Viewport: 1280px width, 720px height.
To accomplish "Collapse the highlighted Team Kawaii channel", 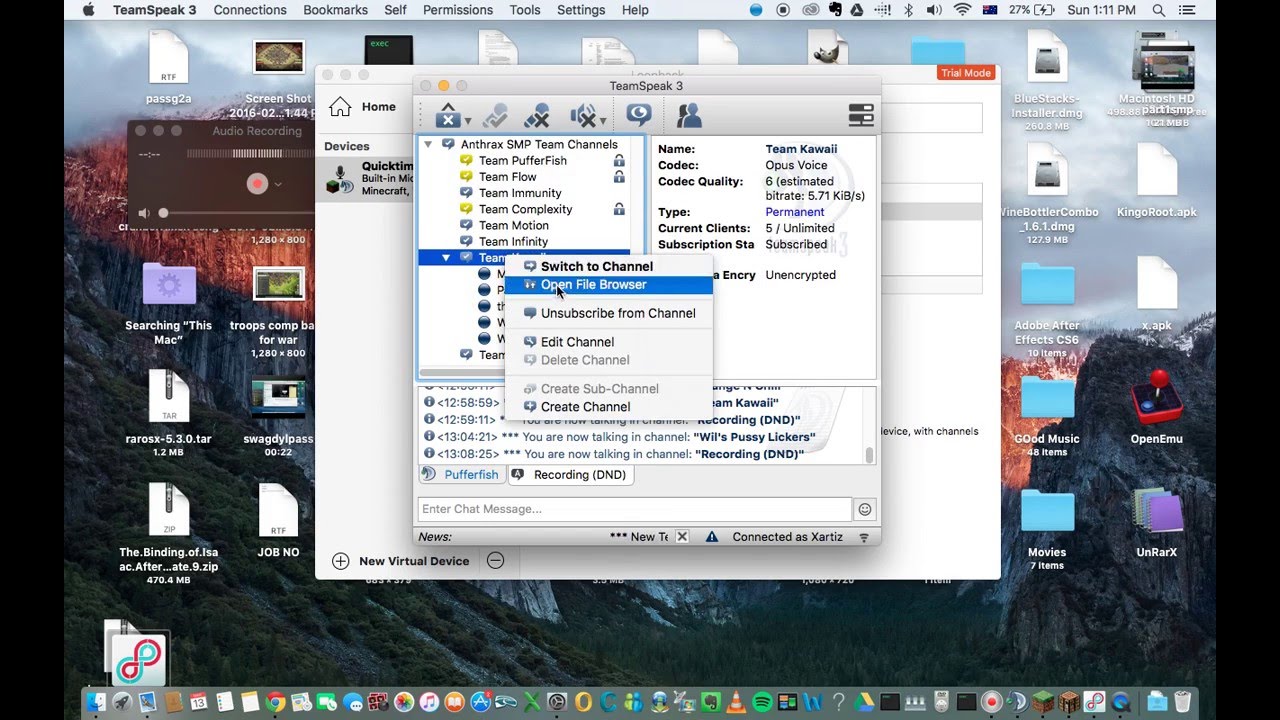I will (446, 258).
